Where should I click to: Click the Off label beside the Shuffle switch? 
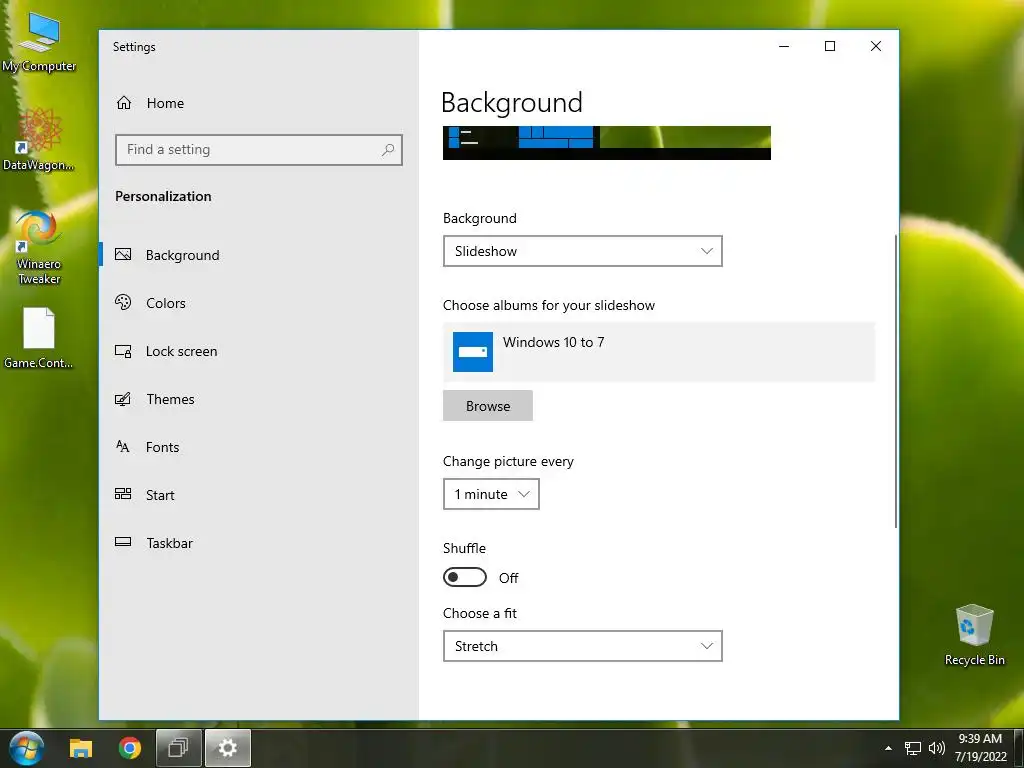(509, 578)
